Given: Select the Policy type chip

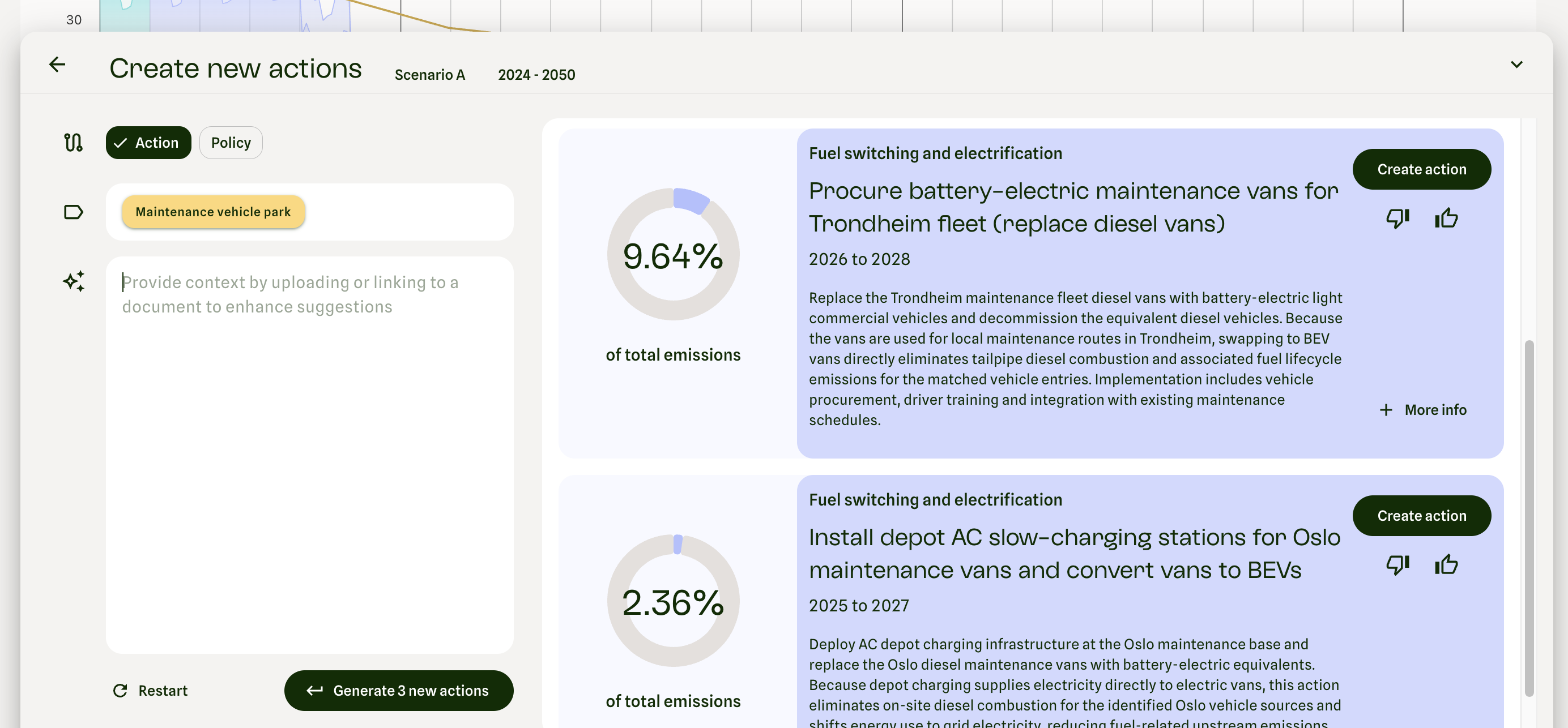Looking at the screenshot, I should pyautogui.click(x=231, y=142).
